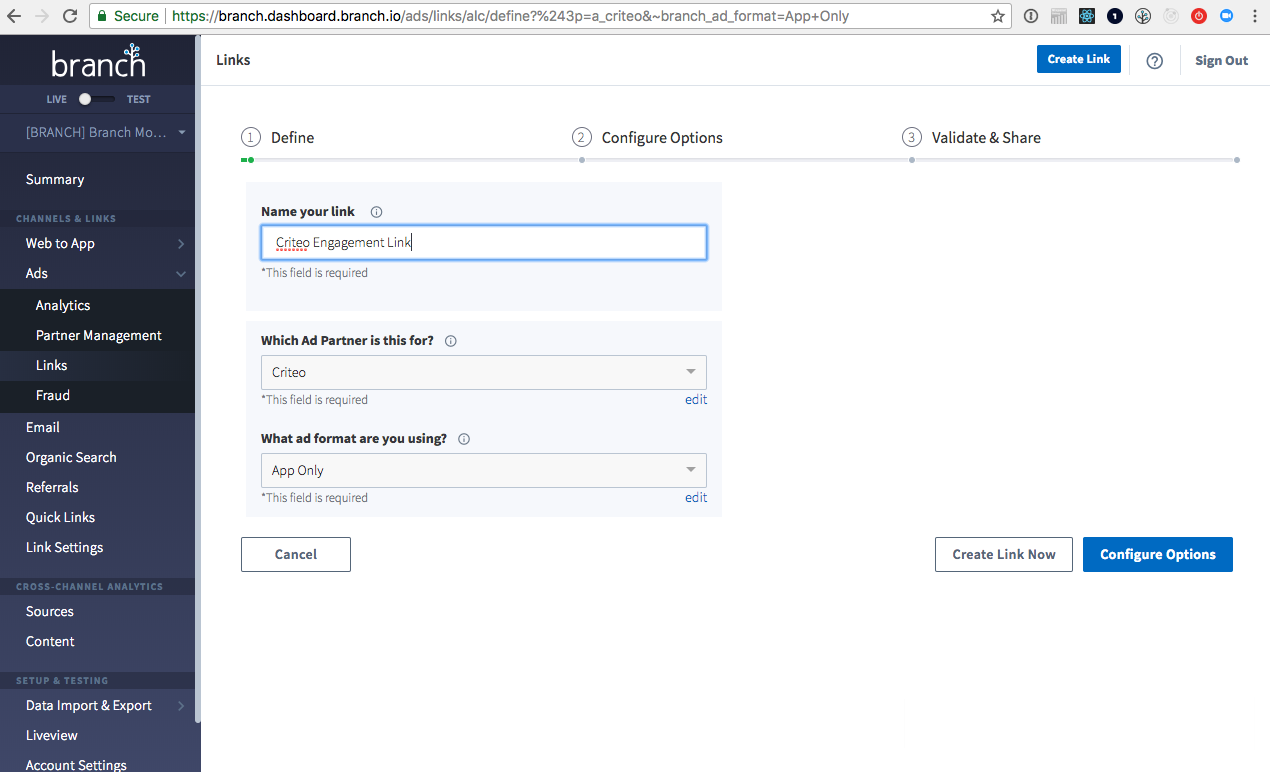
Task: Go to Summary in the sidebar
Action: [x=55, y=179]
